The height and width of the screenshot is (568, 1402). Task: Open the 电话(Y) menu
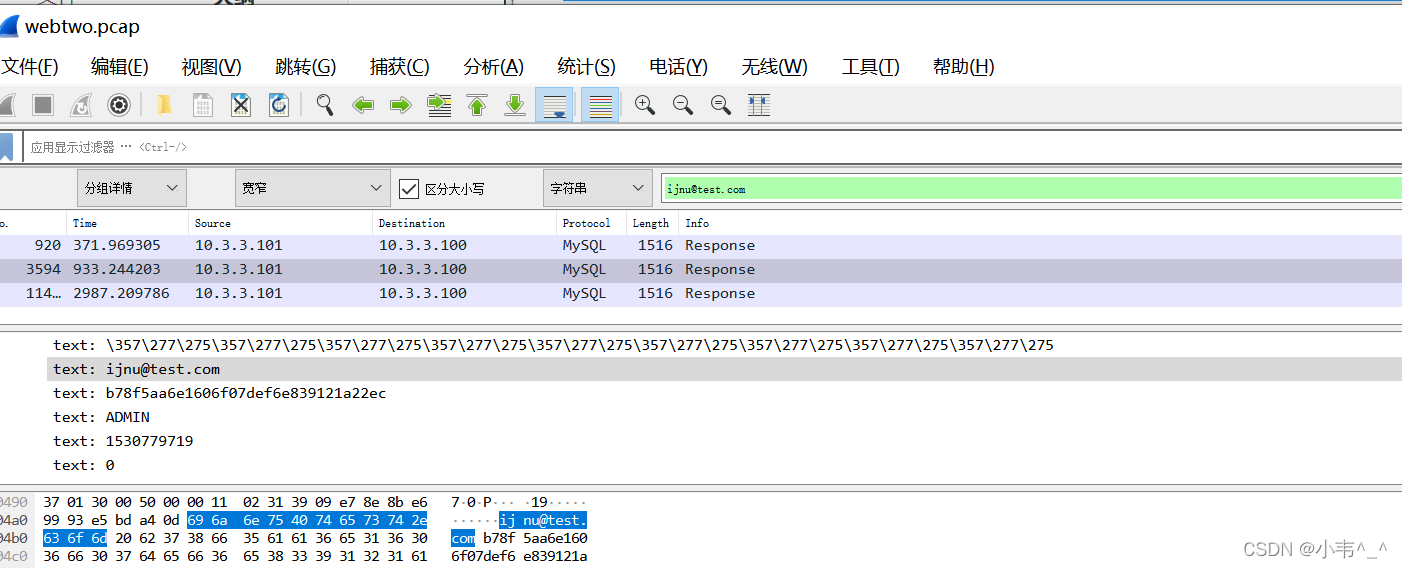click(678, 67)
